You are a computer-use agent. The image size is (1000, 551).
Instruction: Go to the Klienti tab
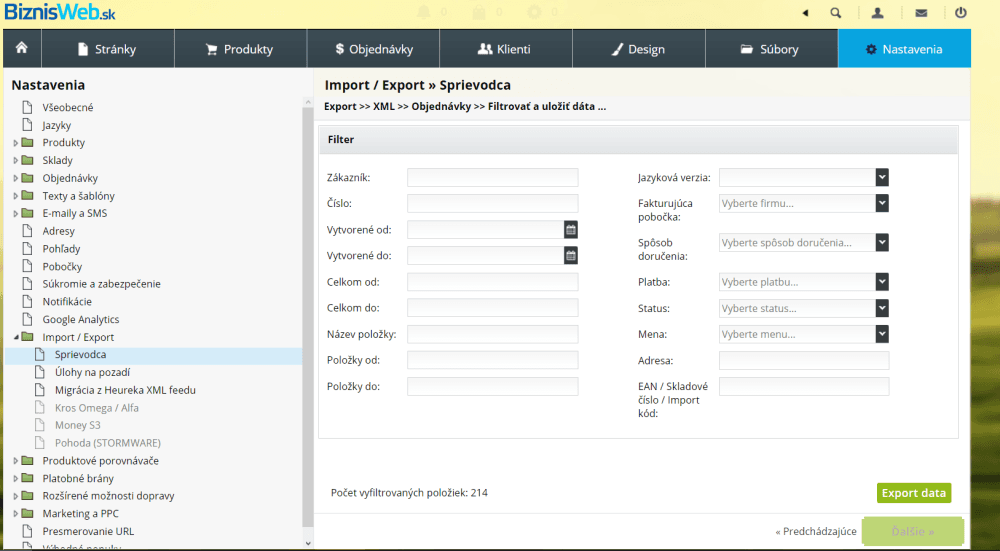pos(506,48)
